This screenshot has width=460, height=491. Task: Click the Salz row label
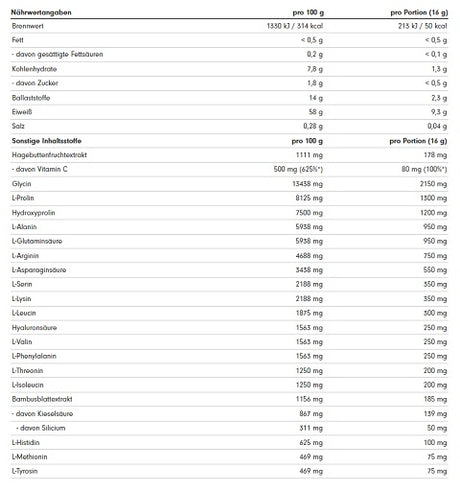18,126
